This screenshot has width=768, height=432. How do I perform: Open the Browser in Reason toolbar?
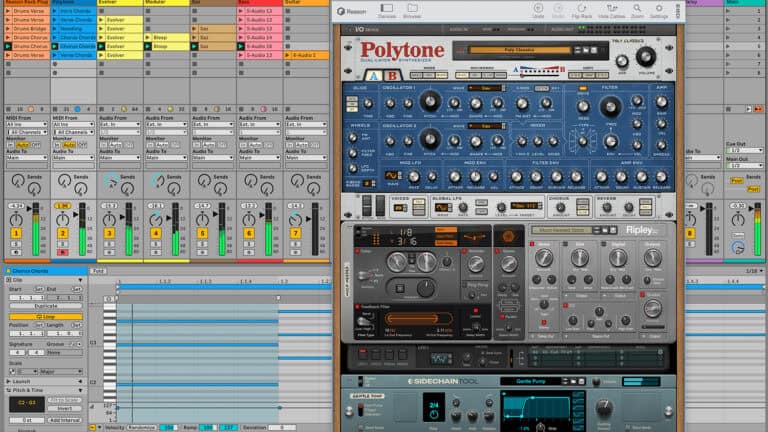[x=412, y=11]
